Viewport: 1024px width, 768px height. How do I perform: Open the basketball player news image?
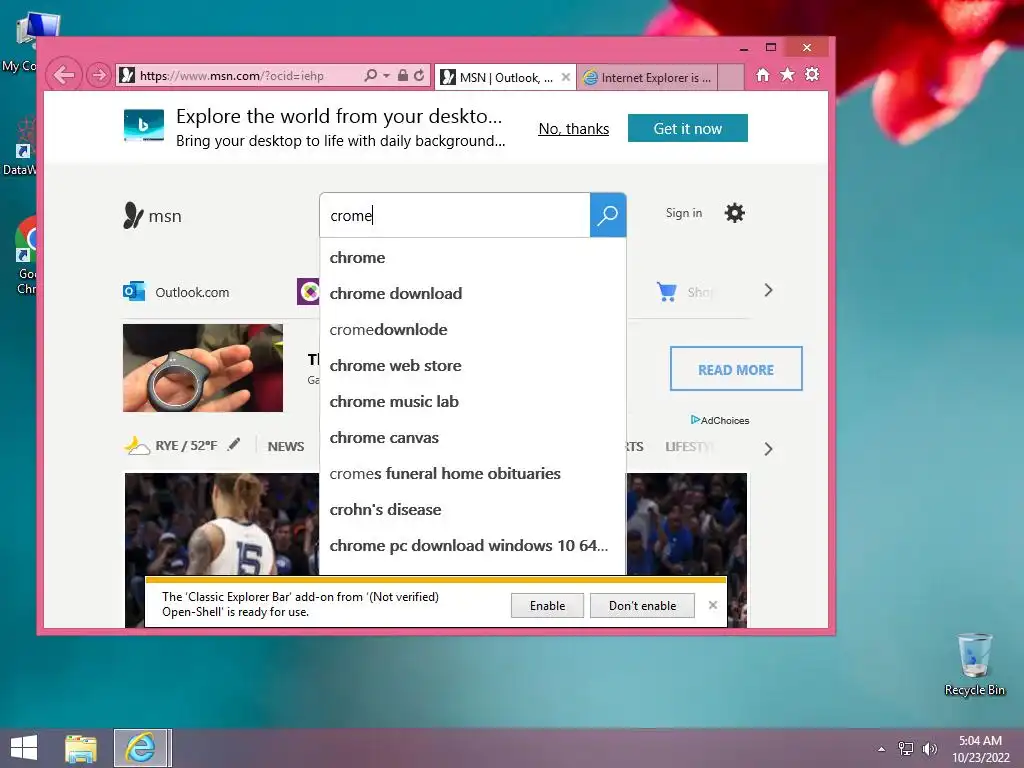(222, 524)
